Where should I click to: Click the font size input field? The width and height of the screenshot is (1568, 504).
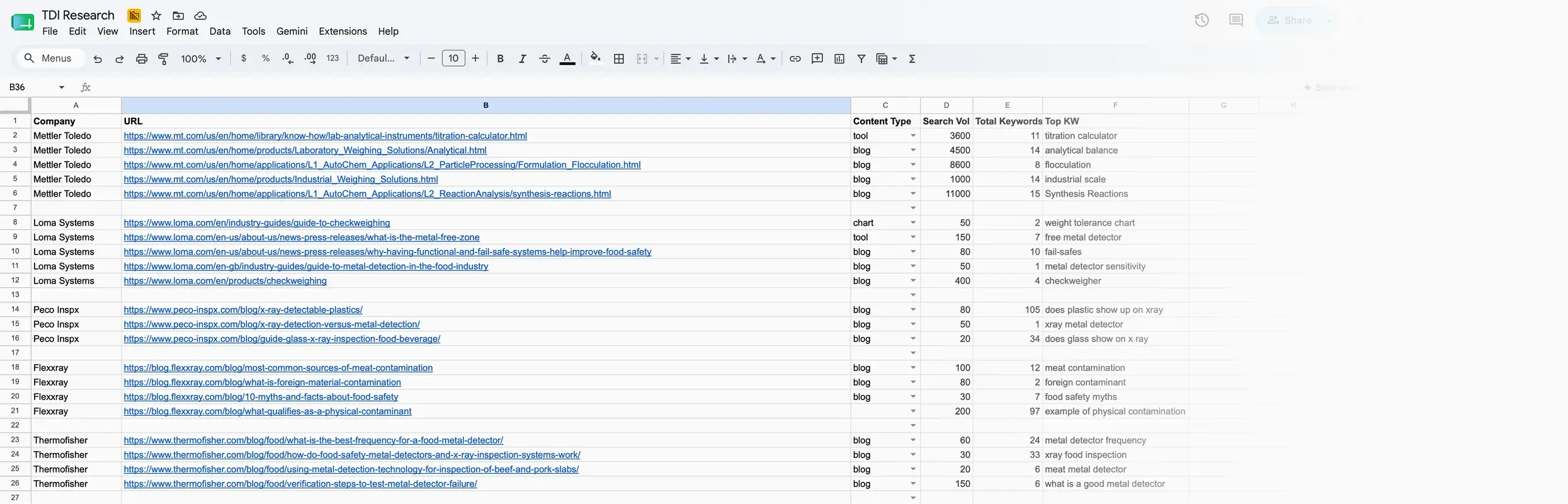[453, 59]
